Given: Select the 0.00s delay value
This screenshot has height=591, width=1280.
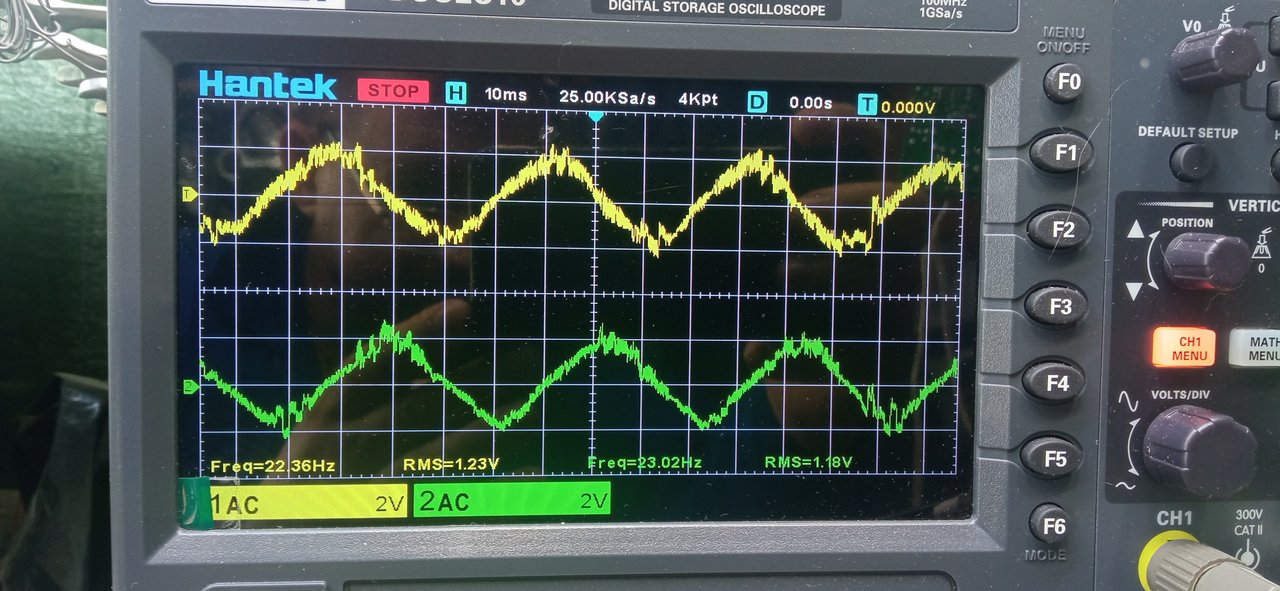Looking at the screenshot, I should [x=811, y=103].
